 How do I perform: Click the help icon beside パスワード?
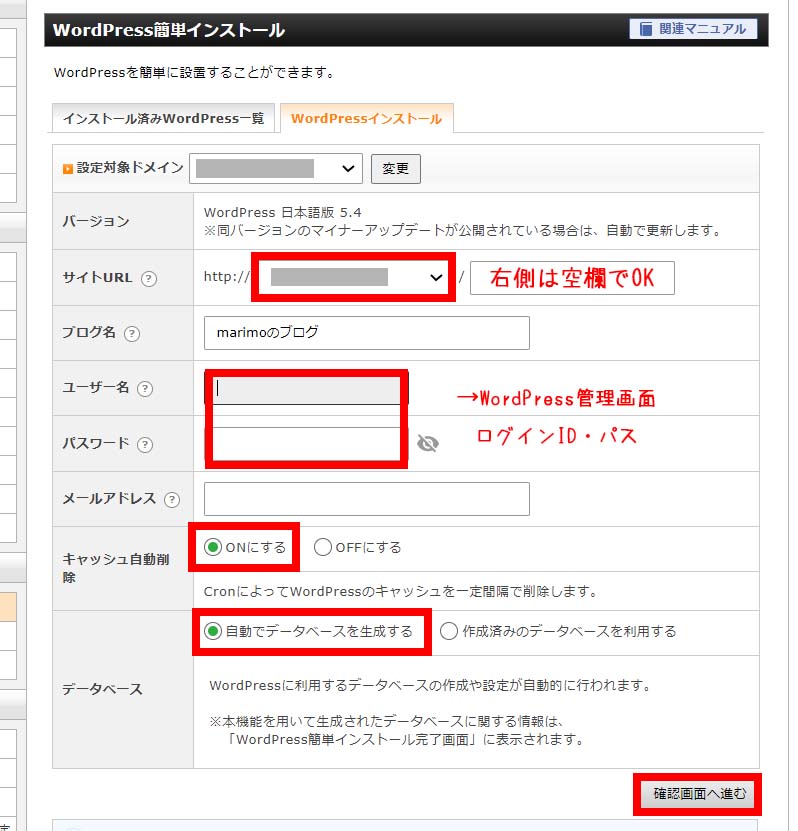tap(145, 445)
